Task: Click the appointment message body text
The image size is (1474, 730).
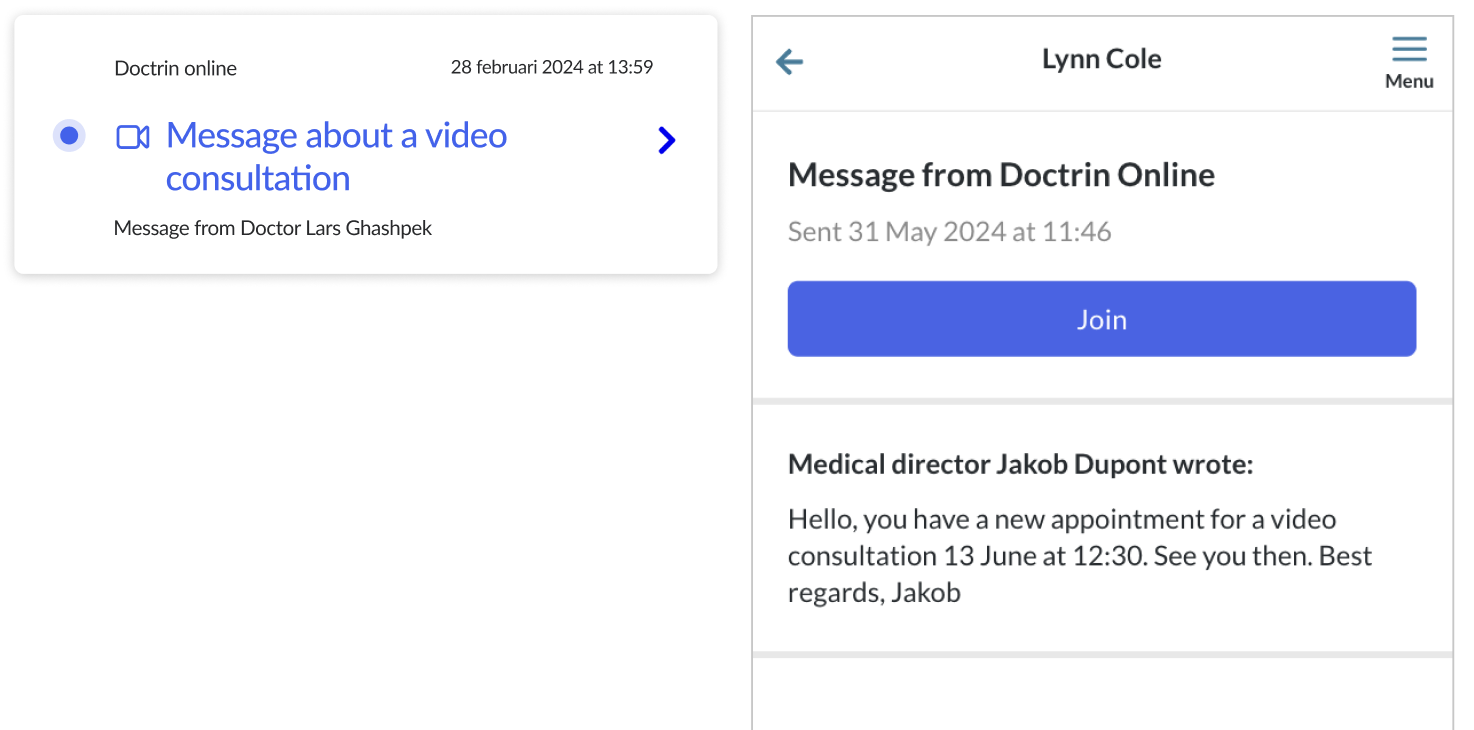Action: tap(1080, 556)
